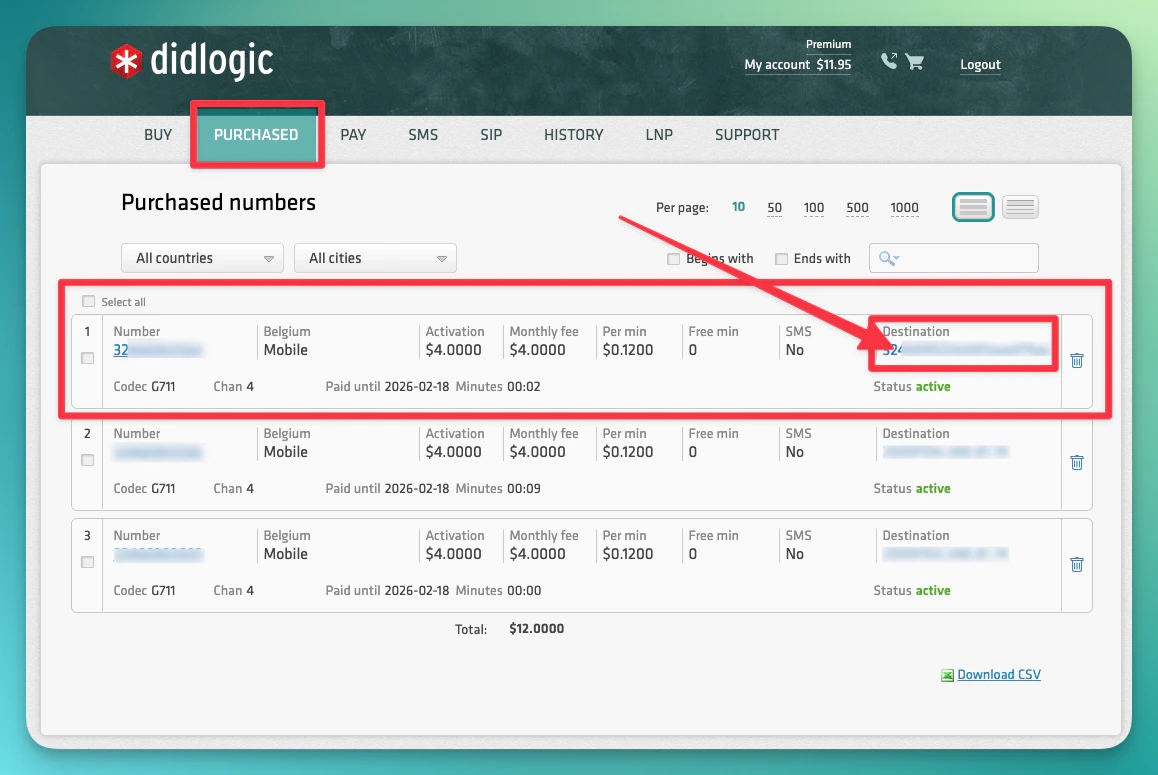This screenshot has width=1158, height=775.
Task: Select the compact list view icon
Action: click(x=1020, y=207)
